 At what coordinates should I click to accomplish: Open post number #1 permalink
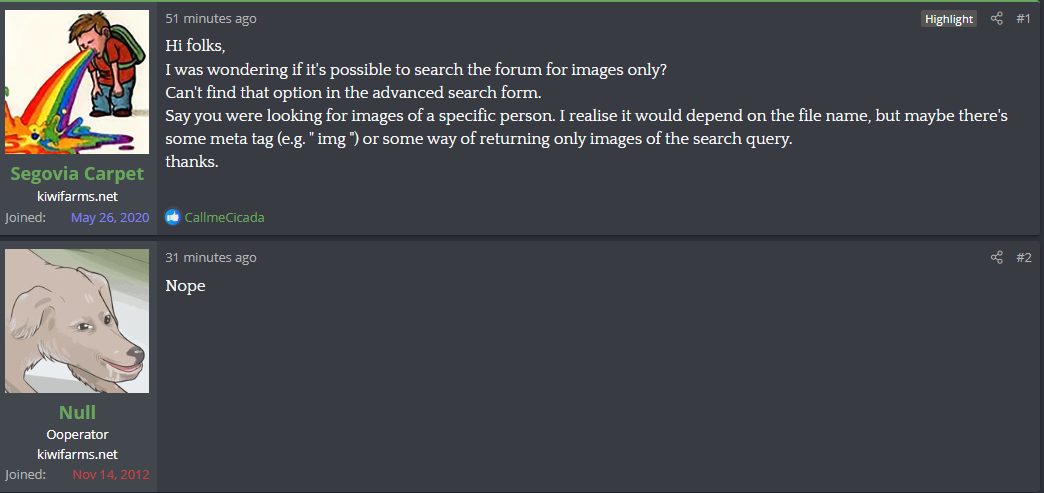click(x=1023, y=19)
